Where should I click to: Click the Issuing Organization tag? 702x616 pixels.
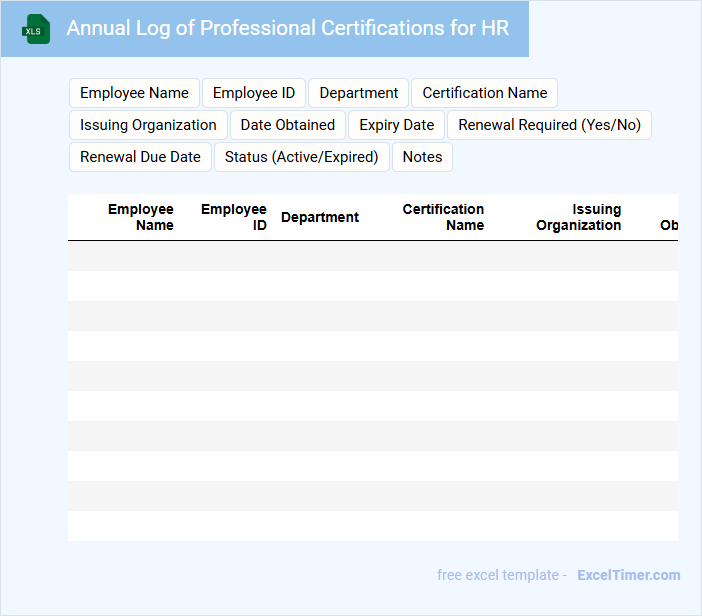pos(148,125)
